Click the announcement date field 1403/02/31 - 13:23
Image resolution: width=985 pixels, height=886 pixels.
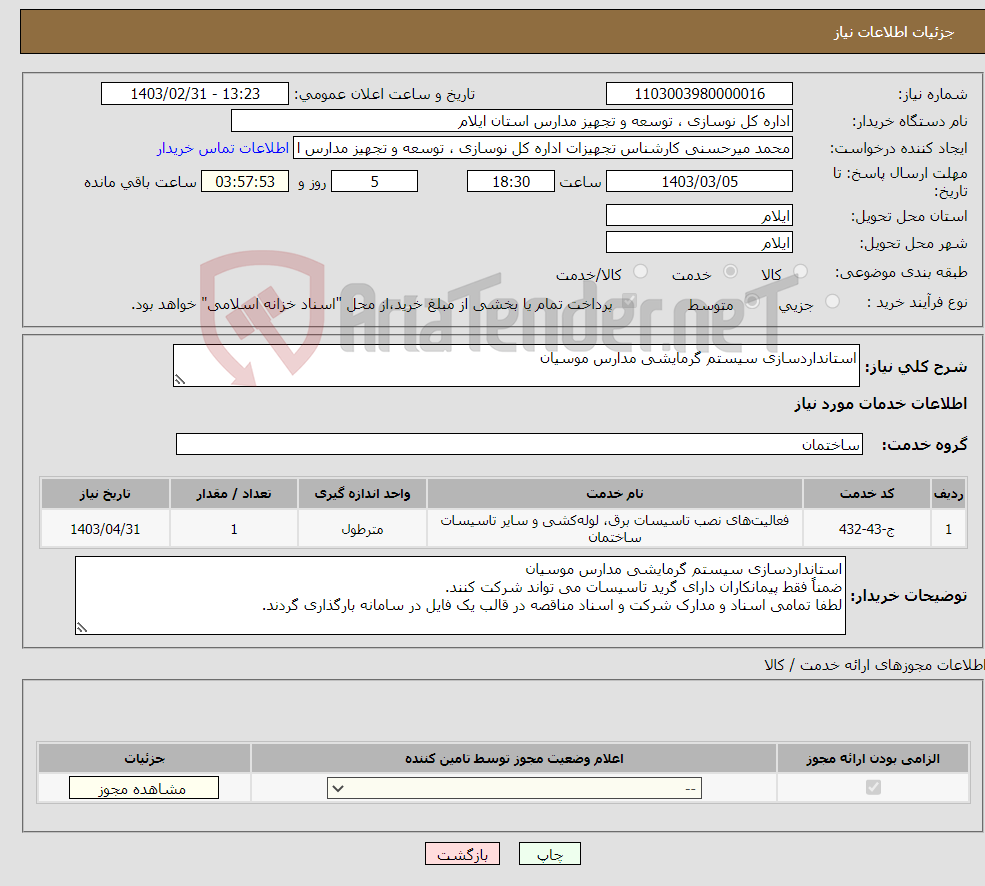[x=195, y=94]
